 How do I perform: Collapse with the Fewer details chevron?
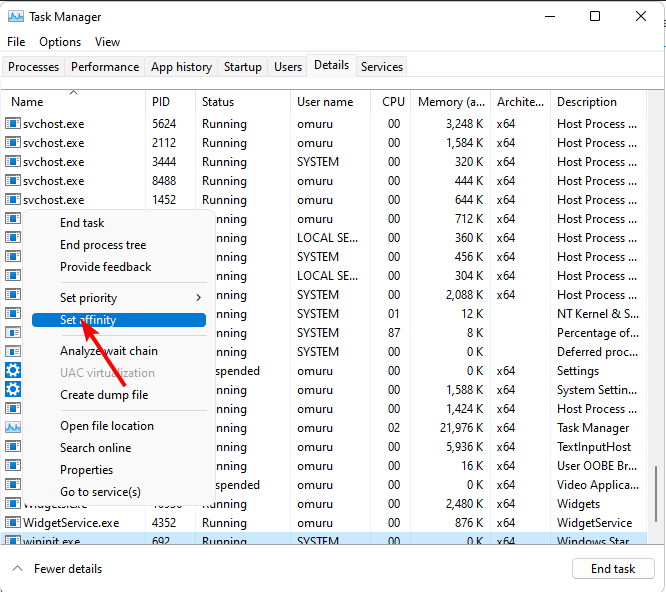pos(17,568)
